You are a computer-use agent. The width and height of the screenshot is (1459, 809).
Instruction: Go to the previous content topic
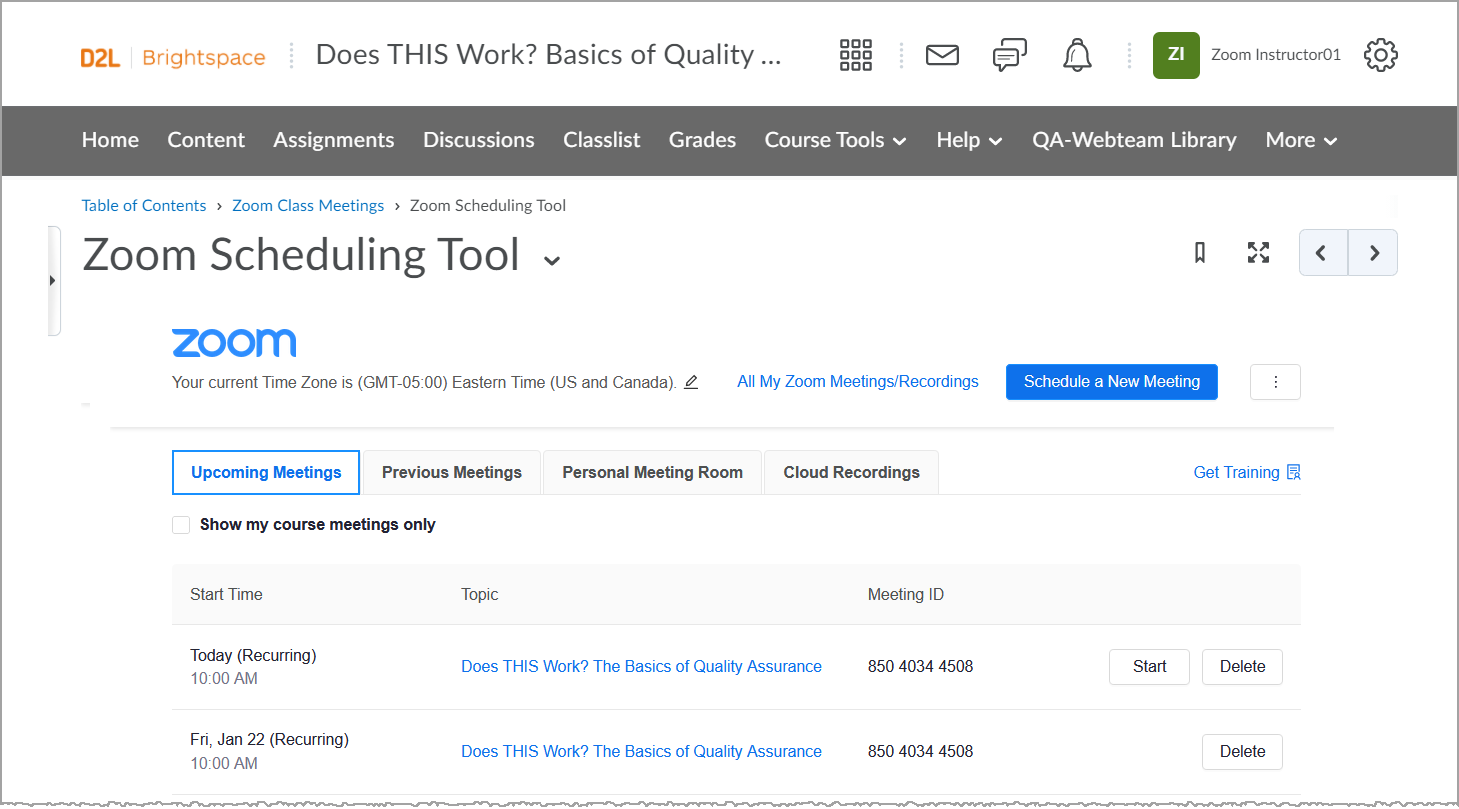pos(1323,253)
